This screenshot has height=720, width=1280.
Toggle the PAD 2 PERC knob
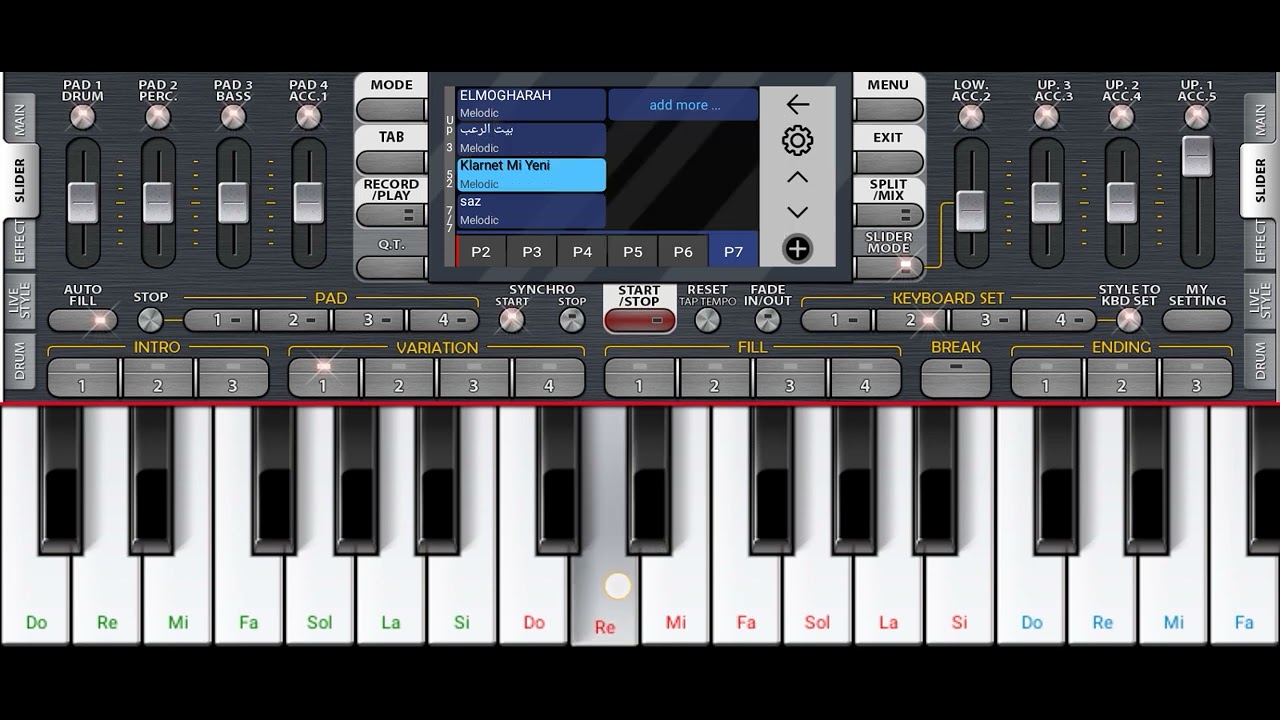(x=158, y=117)
